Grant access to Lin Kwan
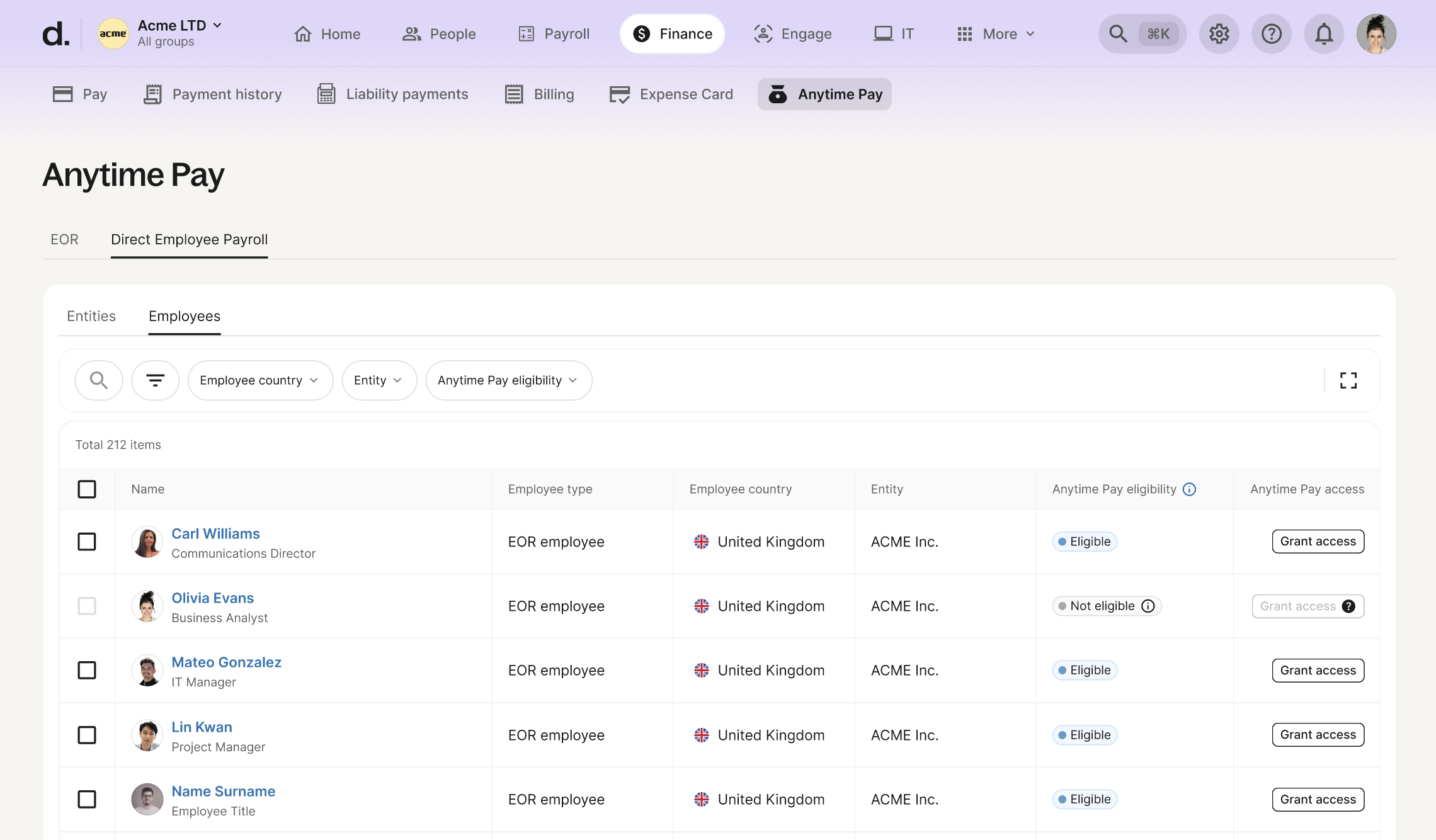The image size is (1436, 840). pyautogui.click(x=1318, y=734)
